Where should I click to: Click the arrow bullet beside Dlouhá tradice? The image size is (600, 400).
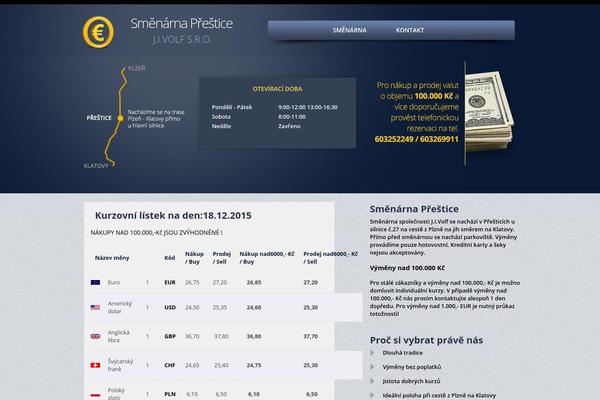tap(372, 353)
